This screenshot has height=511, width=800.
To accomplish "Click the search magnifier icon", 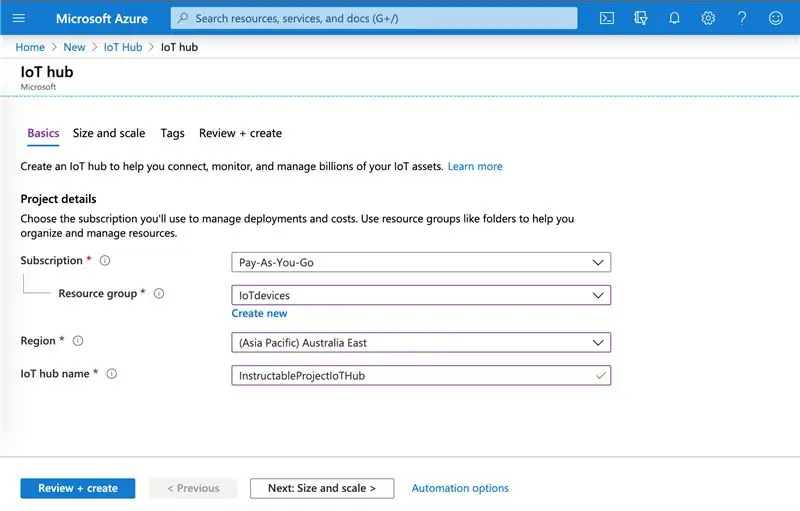I will (x=183, y=18).
